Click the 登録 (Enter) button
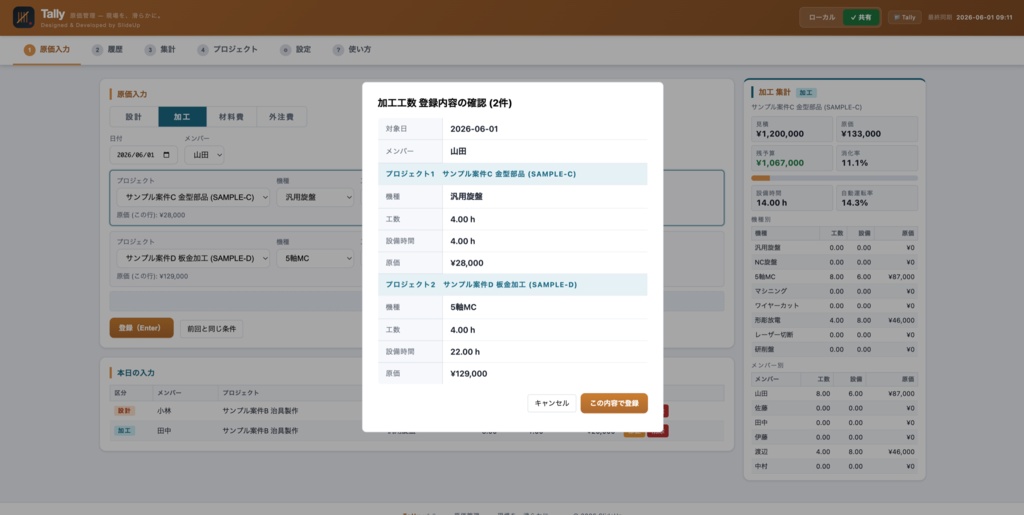Screen dimensions: 1024x515 click(142, 328)
